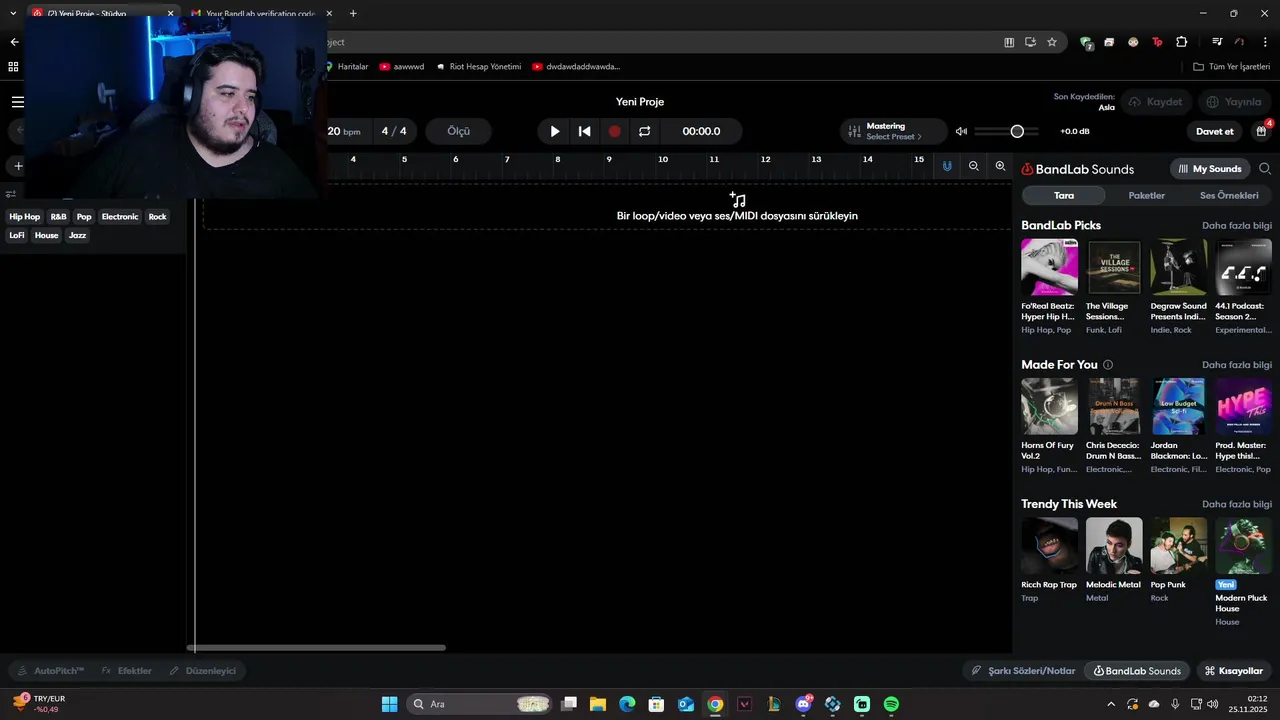Image resolution: width=1280 pixels, height=720 pixels.
Task: Zoom in the timeline
Action: click(1000, 166)
